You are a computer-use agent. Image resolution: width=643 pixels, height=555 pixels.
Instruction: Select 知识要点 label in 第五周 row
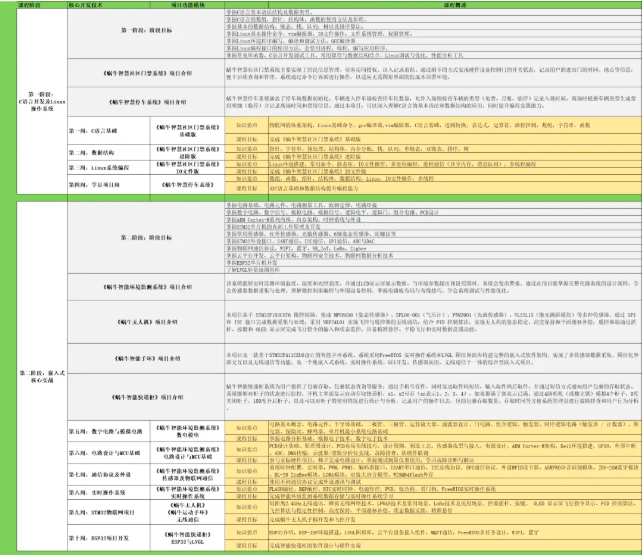tap(246, 428)
